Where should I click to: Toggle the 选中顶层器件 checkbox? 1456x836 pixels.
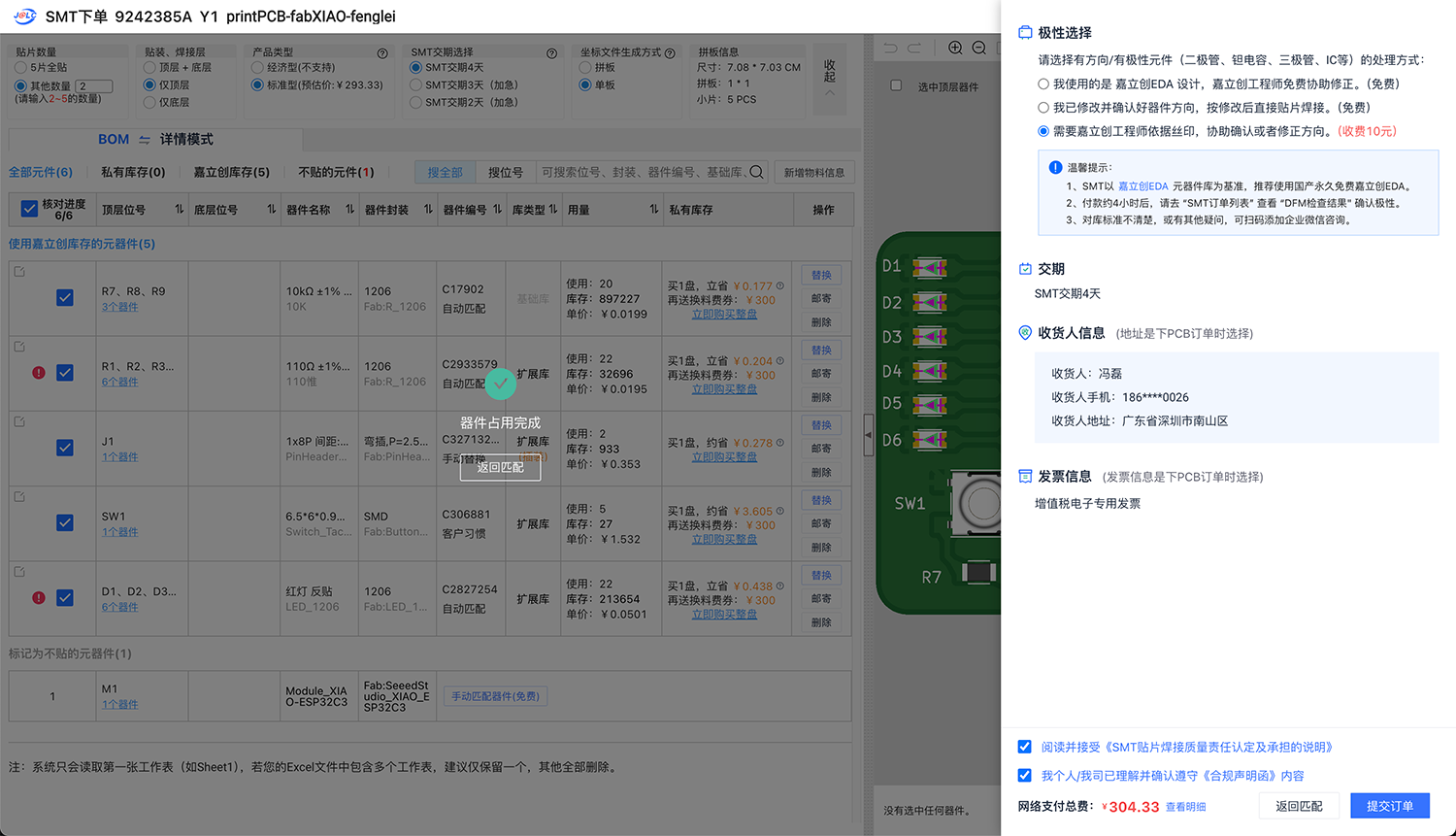(x=896, y=85)
